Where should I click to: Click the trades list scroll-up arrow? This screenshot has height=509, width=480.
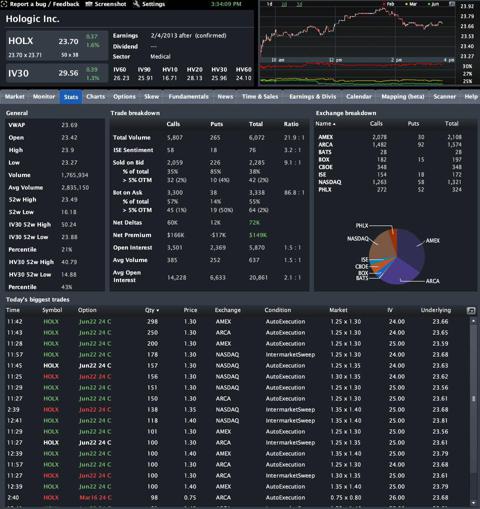tap(473, 321)
